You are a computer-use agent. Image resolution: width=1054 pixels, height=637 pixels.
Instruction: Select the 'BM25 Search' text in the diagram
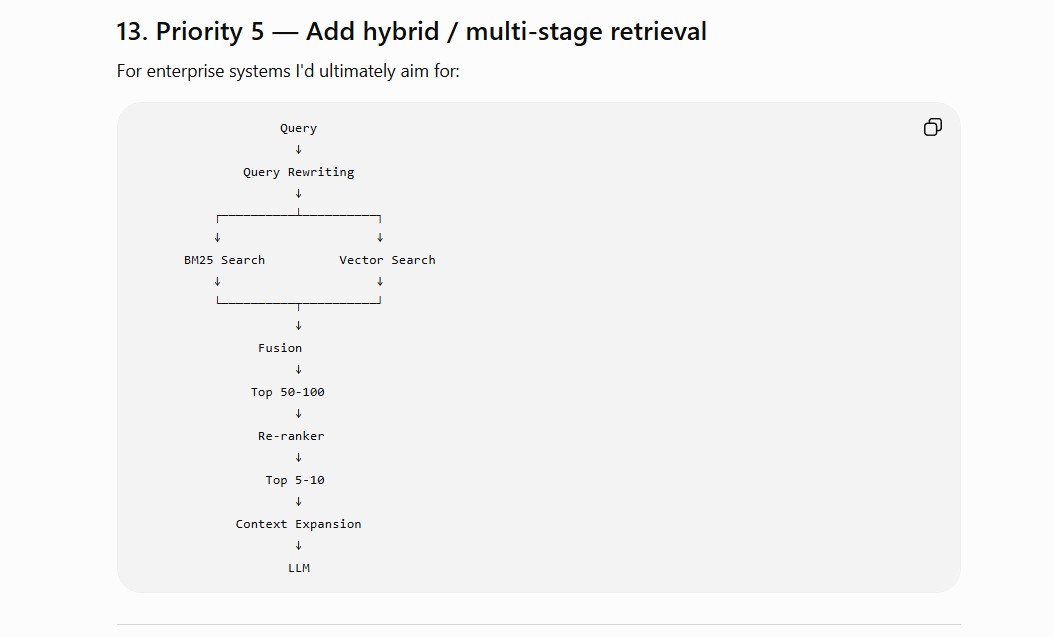point(225,260)
